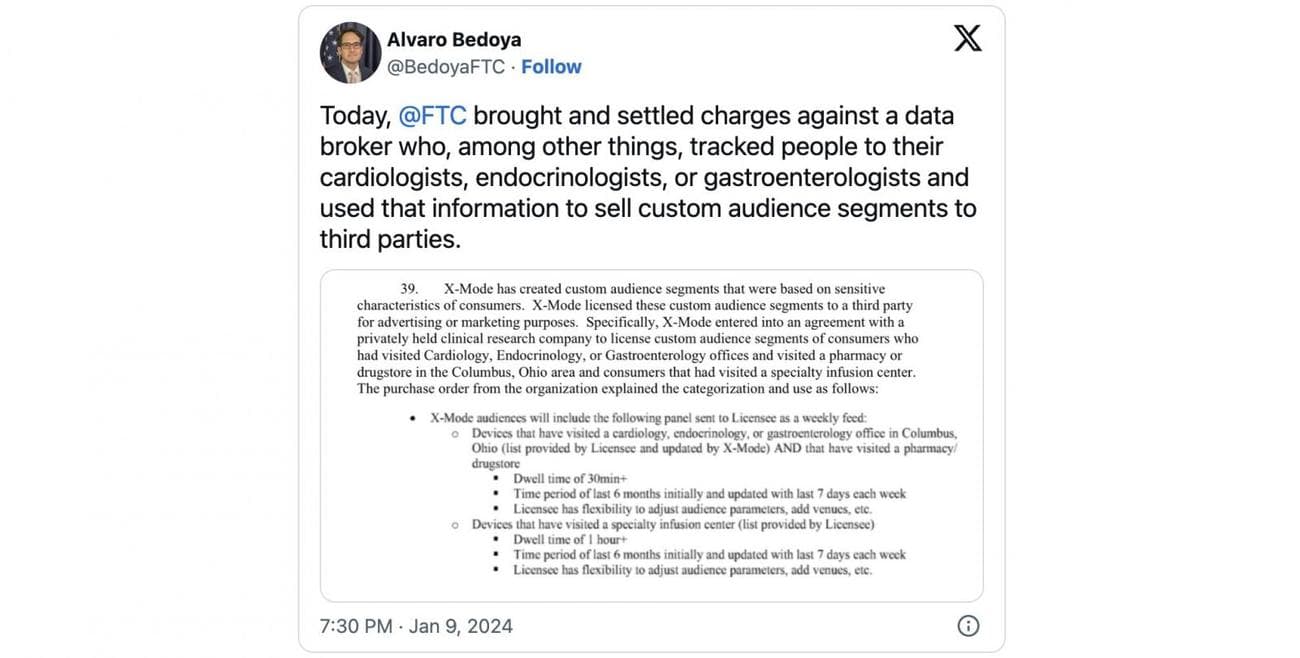The image size is (1300, 658).
Task: Click the Alvaro Bedoya display name
Action: click(x=453, y=38)
